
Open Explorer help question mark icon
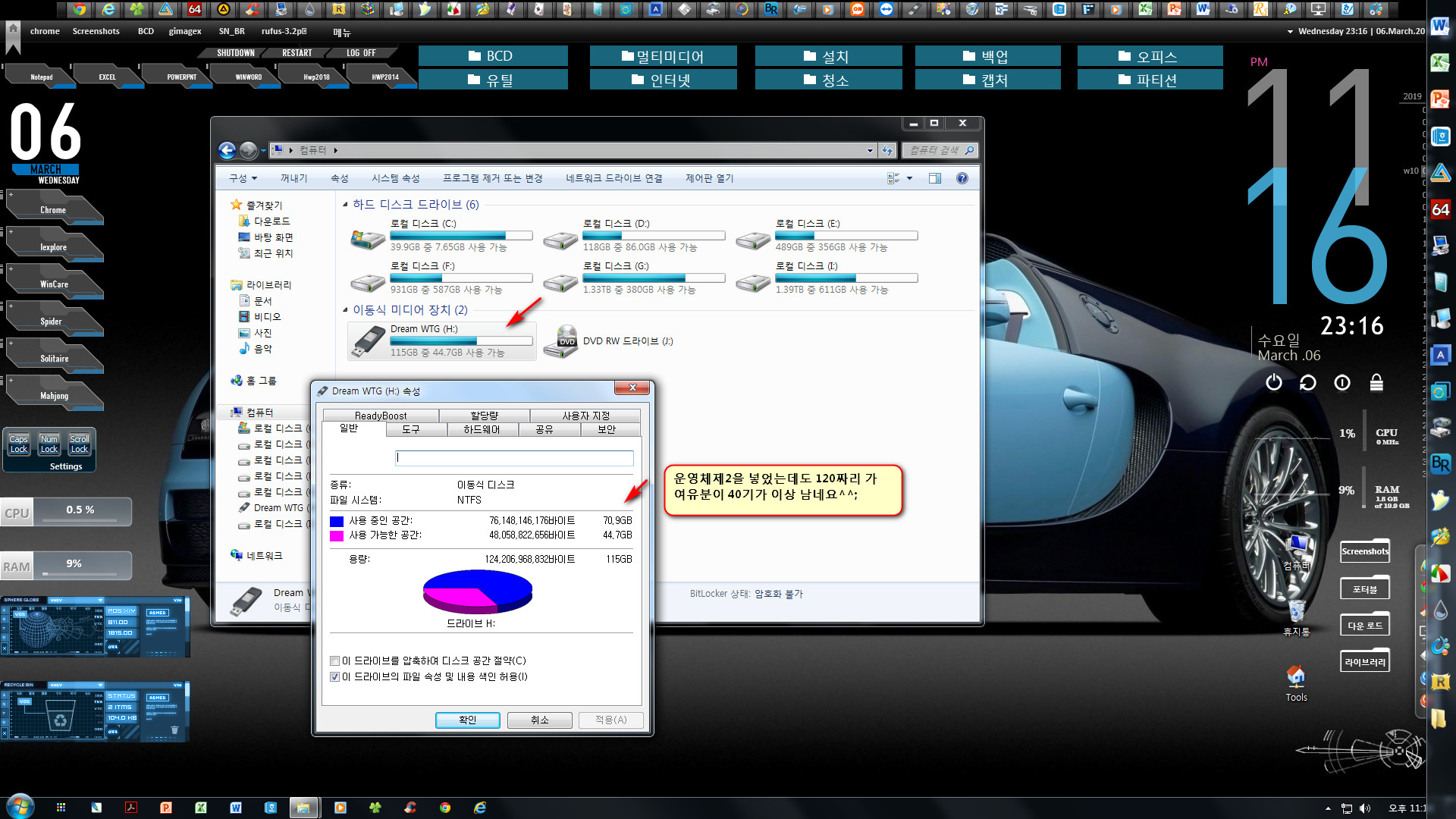pyautogui.click(x=962, y=178)
